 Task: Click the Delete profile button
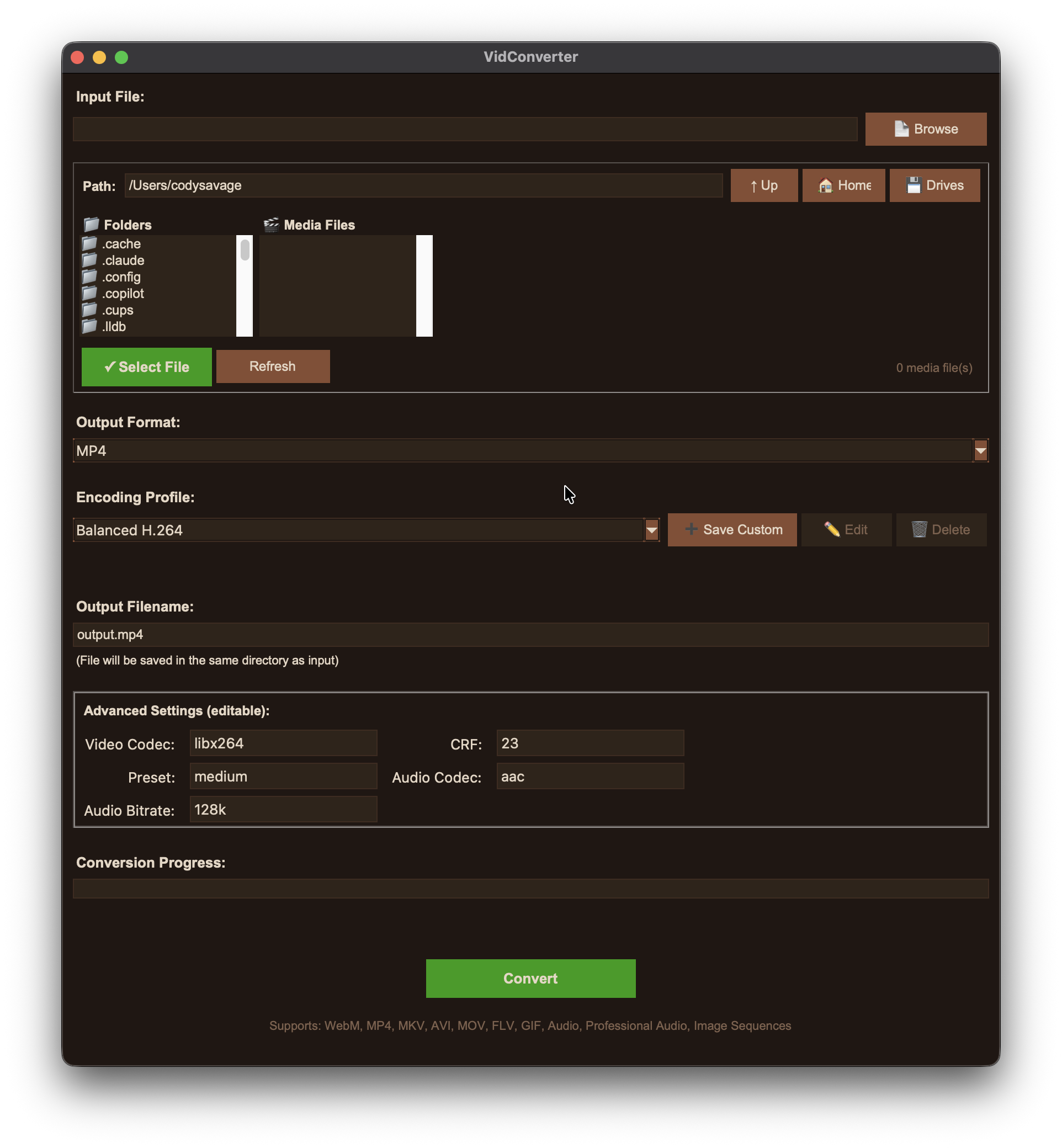(x=941, y=530)
